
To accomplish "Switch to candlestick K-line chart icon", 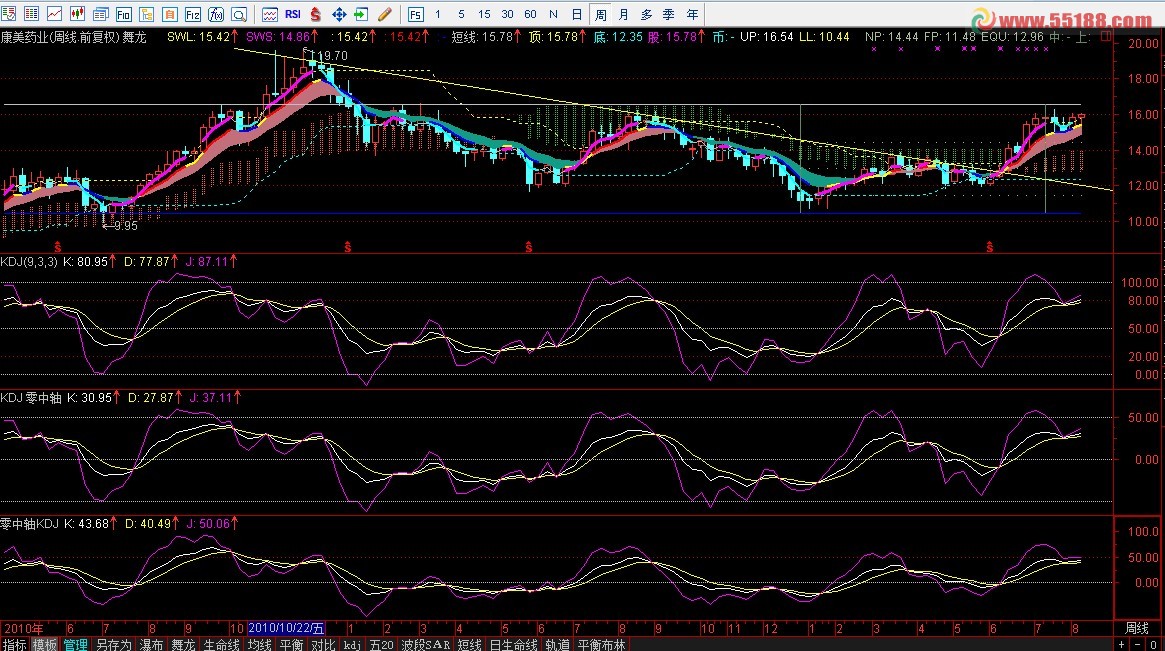I will click(77, 13).
